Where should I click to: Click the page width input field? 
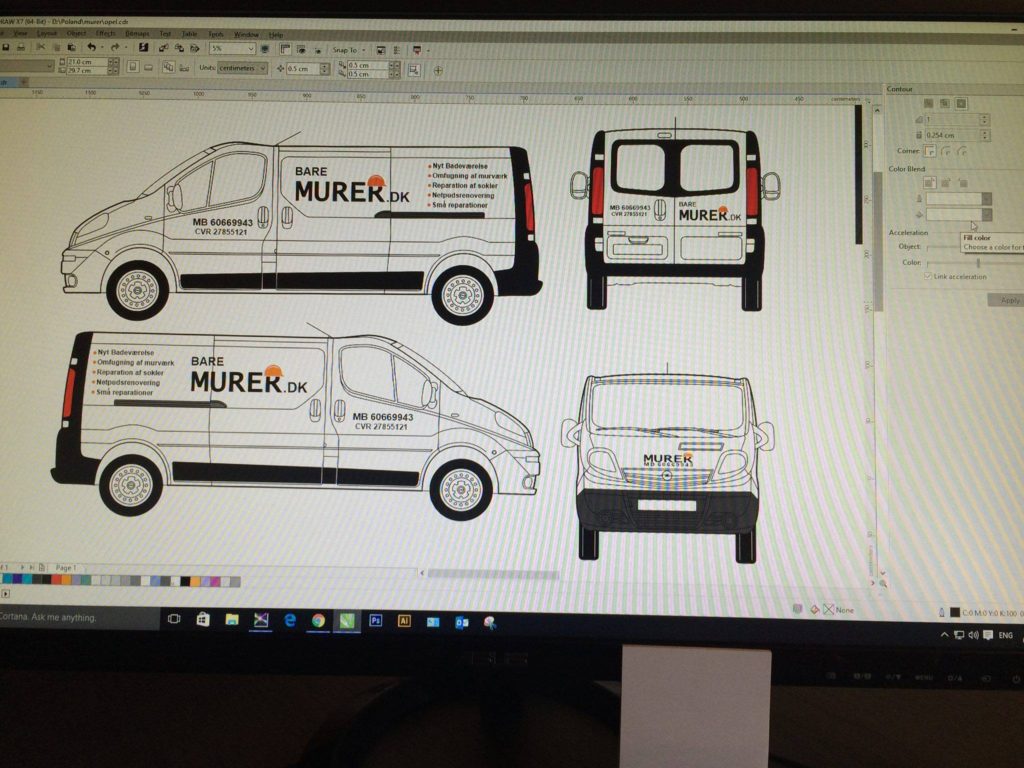(x=86, y=61)
